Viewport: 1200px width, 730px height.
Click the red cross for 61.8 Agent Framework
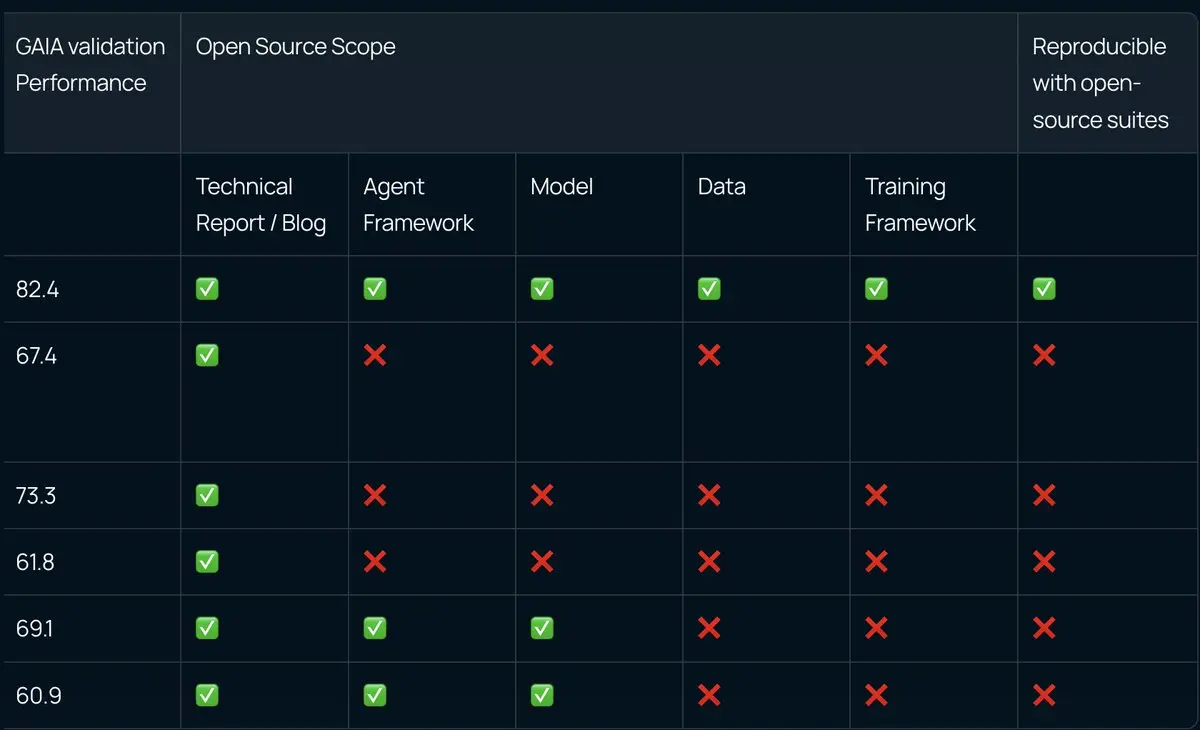375,562
